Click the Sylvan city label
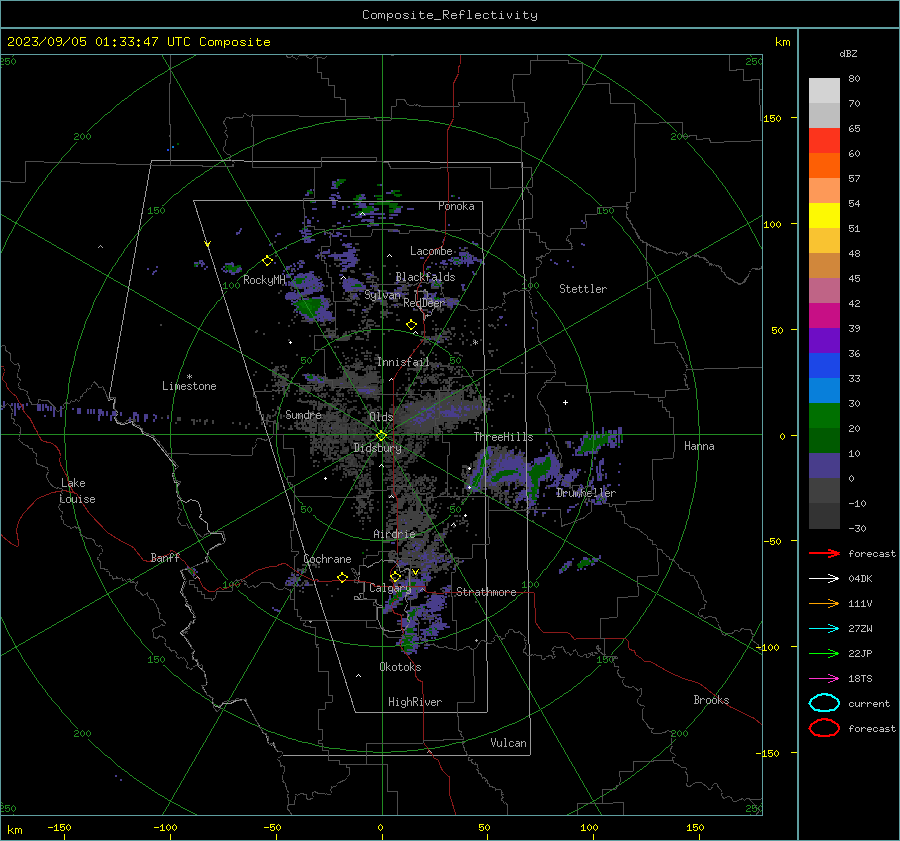 coord(382,295)
